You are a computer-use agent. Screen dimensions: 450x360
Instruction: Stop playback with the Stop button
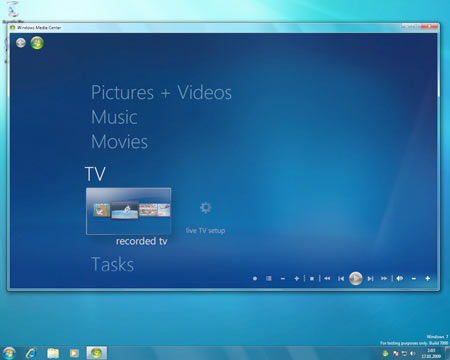(312, 279)
